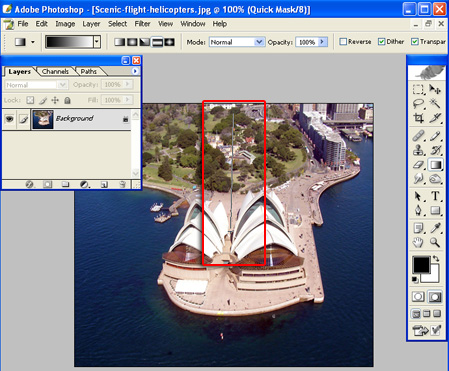Switch to the Paths tab
Screen dimensions: 449x371
(88, 71)
